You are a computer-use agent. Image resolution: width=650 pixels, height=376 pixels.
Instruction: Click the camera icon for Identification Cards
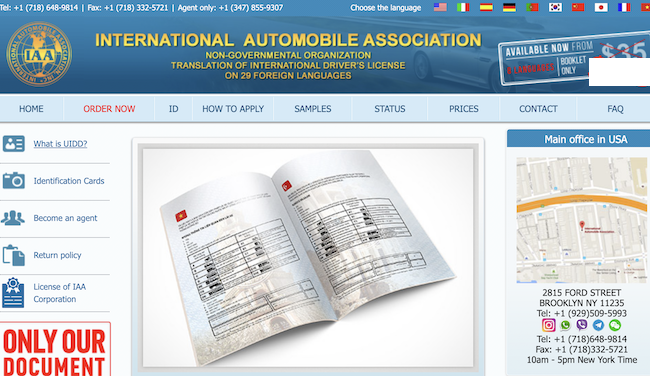coord(14,181)
